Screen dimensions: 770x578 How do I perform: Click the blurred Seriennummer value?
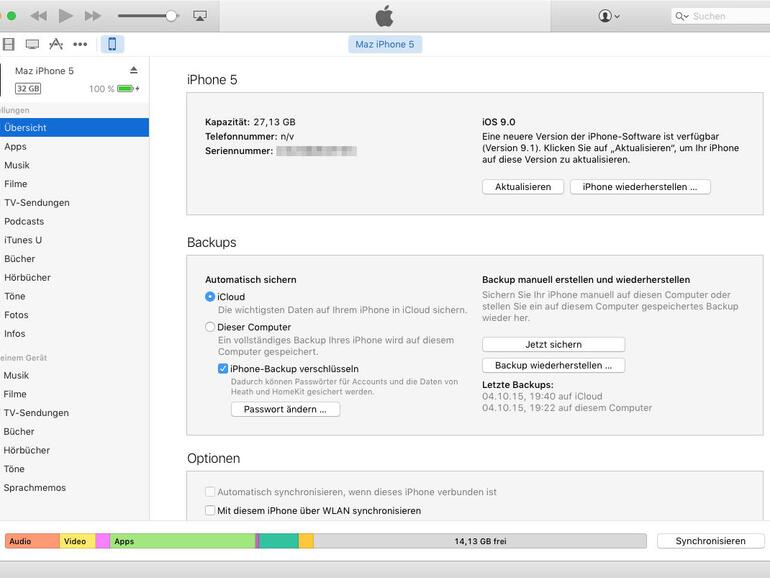316,151
